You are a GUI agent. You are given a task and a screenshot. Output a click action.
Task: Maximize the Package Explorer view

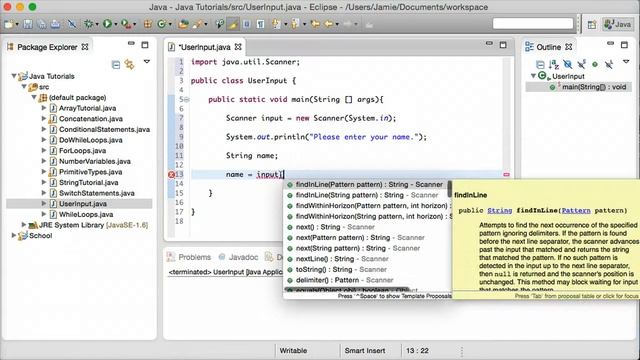click(145, 45)
